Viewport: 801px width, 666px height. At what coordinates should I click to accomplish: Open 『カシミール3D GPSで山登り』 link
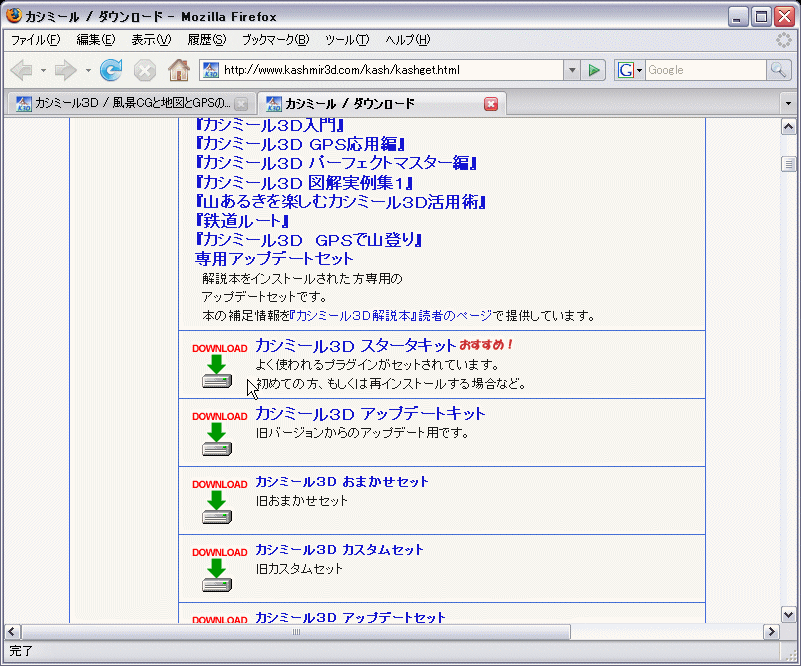pos(309,240)
